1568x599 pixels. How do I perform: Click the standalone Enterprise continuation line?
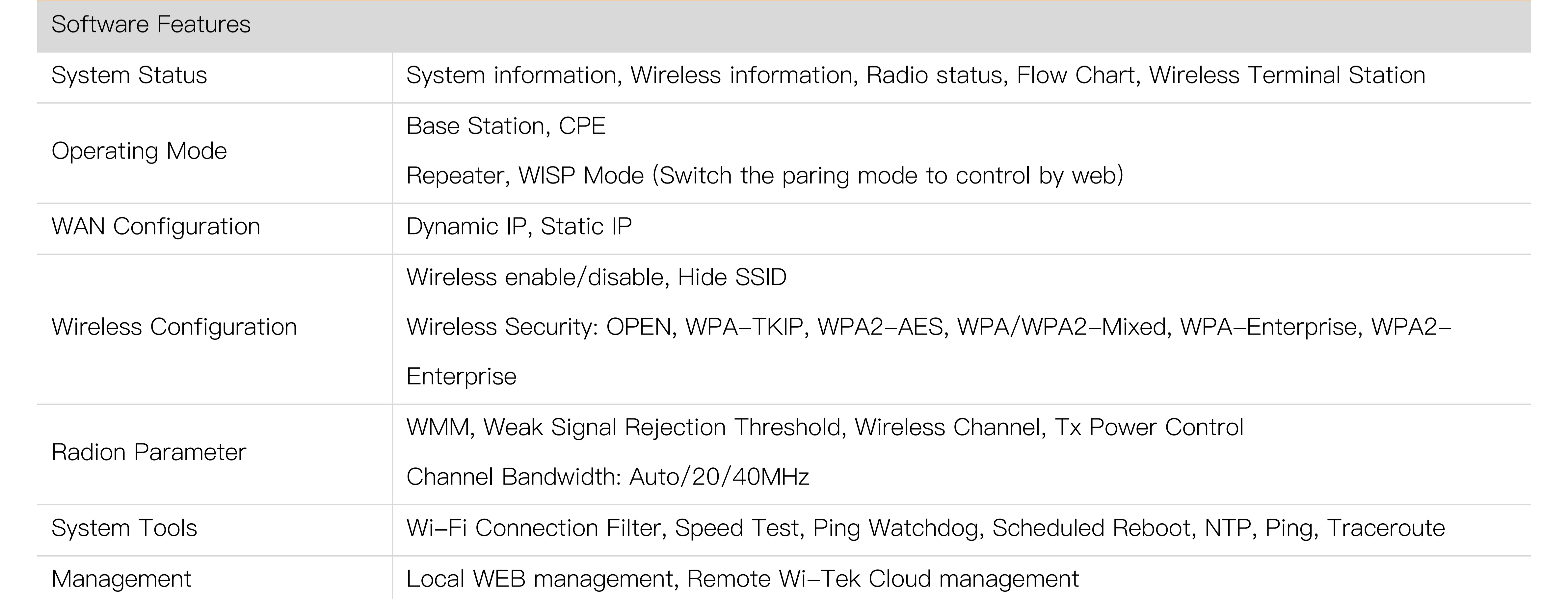click(462, 377)
